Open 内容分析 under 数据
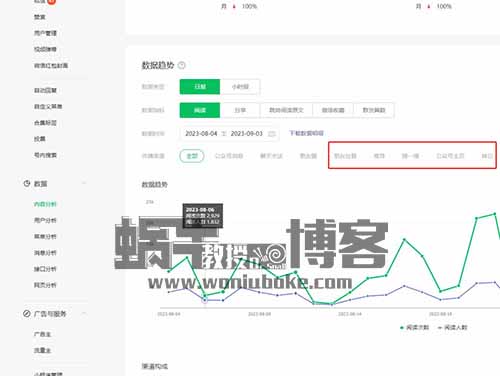Screen dimensions: 500x376 click(45, 204)
